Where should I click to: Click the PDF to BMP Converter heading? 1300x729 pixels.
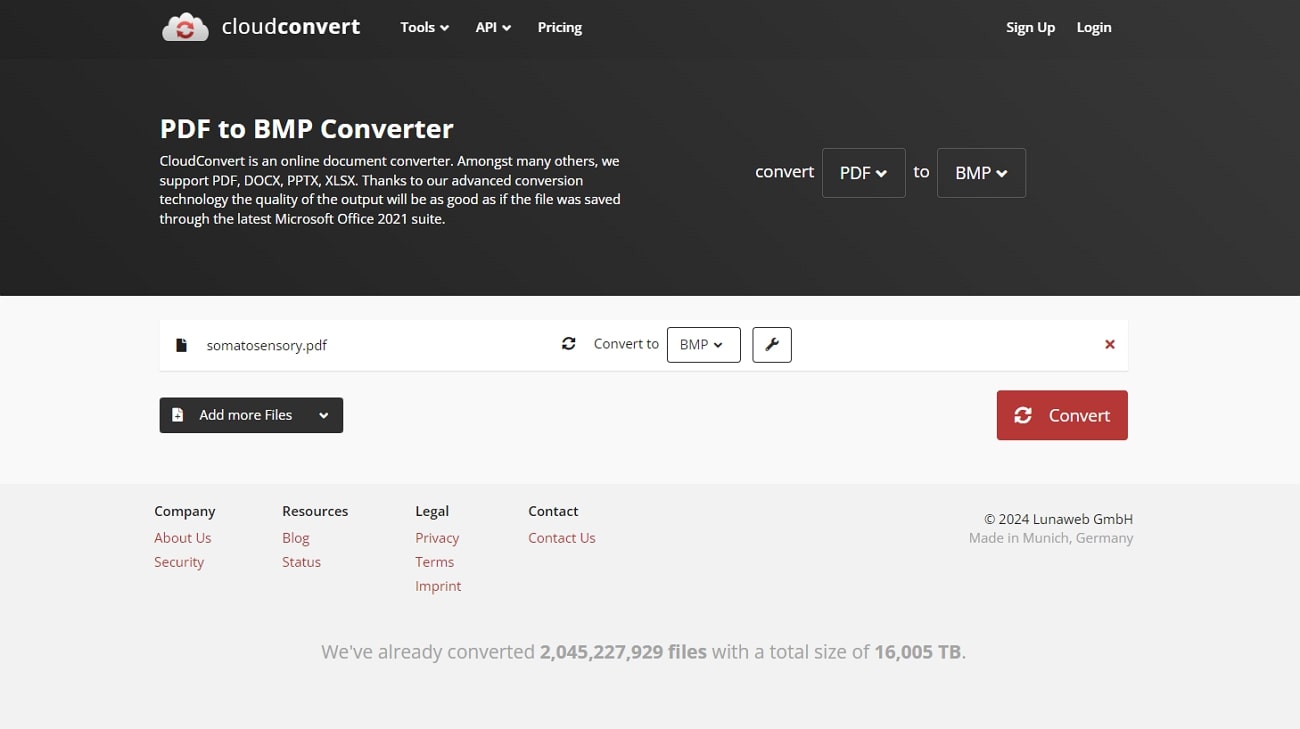pos(307,129)
